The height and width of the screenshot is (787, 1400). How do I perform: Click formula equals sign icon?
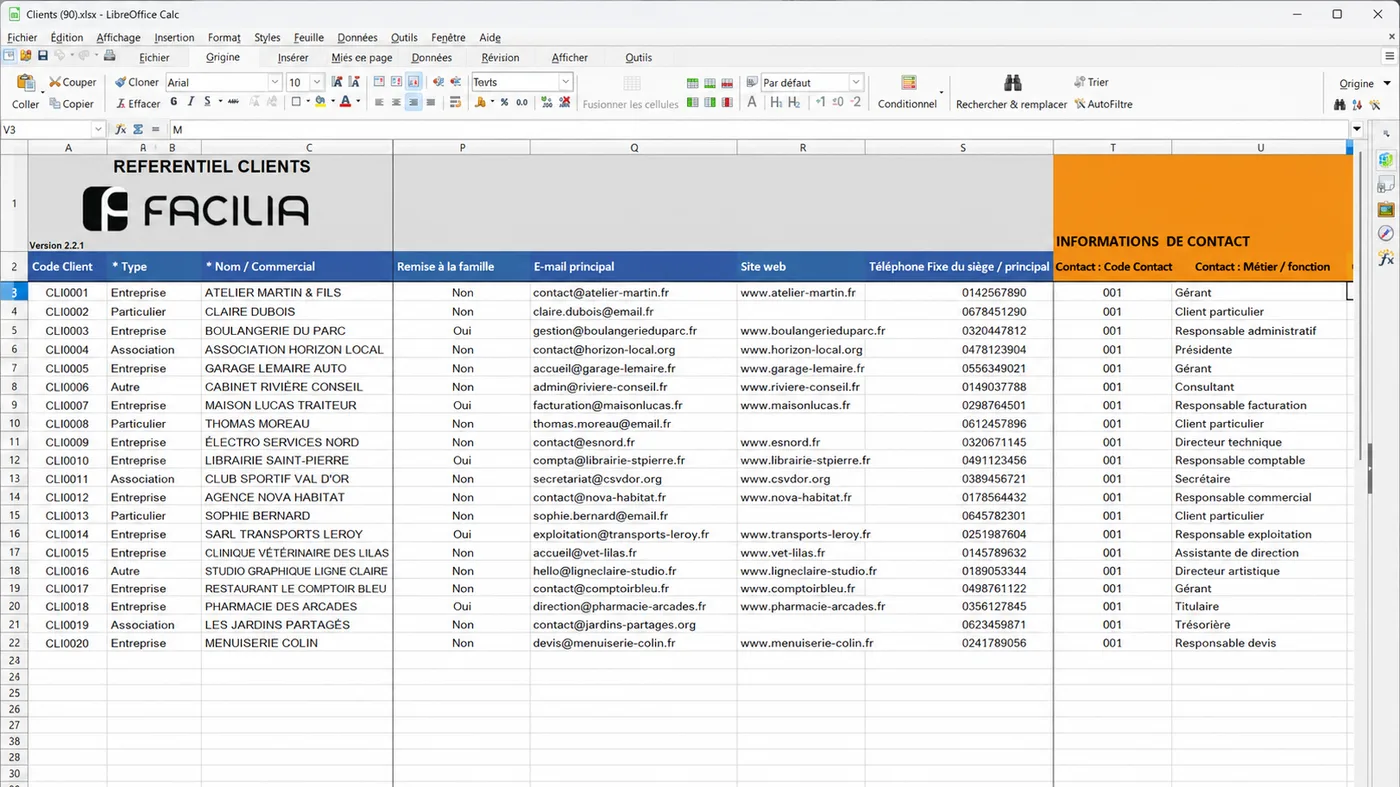[x=156, y=129]
